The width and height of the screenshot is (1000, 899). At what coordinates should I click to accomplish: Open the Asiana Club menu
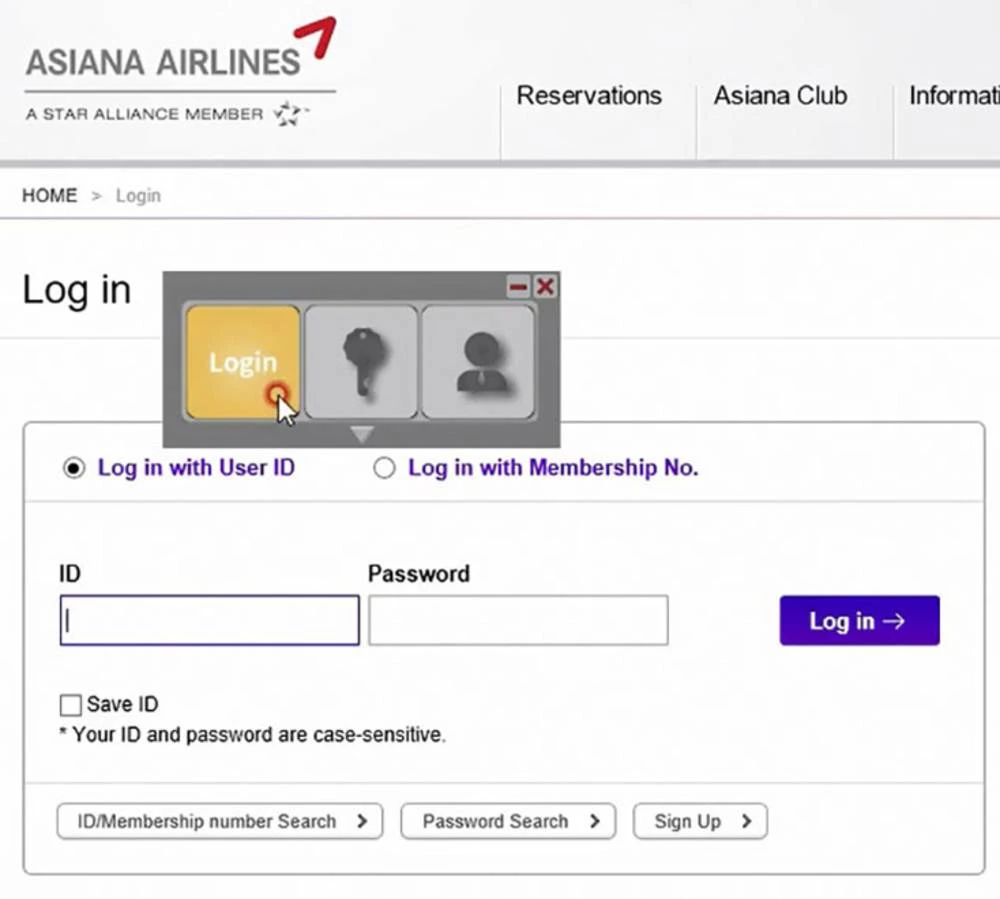click(x=780, y=96)
